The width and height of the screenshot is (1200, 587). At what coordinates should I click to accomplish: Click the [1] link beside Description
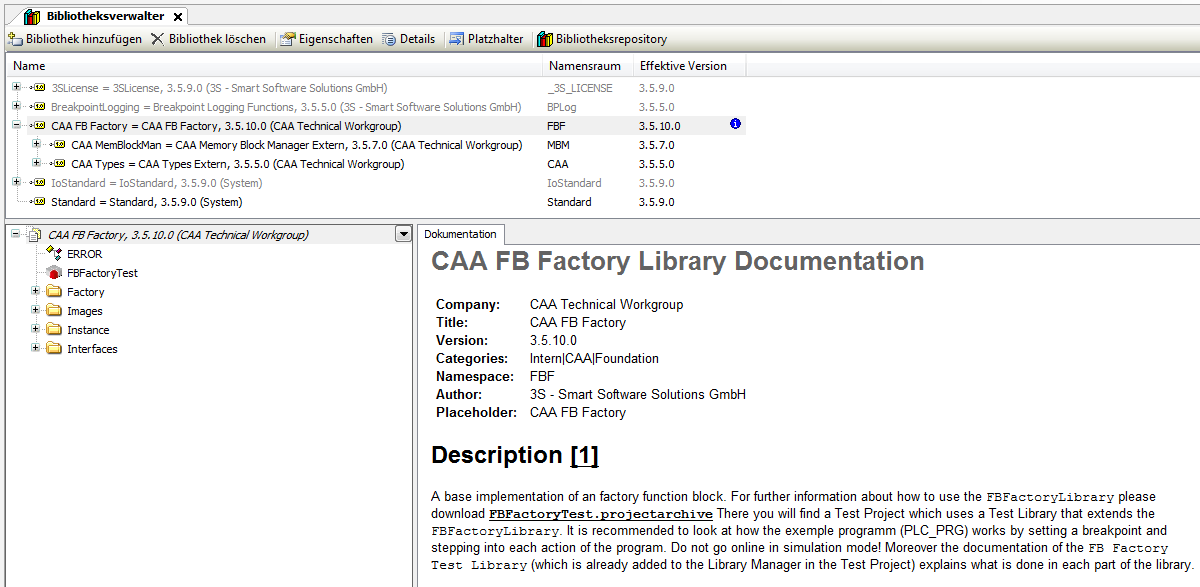pyautogui.click(x=584, y=455)
